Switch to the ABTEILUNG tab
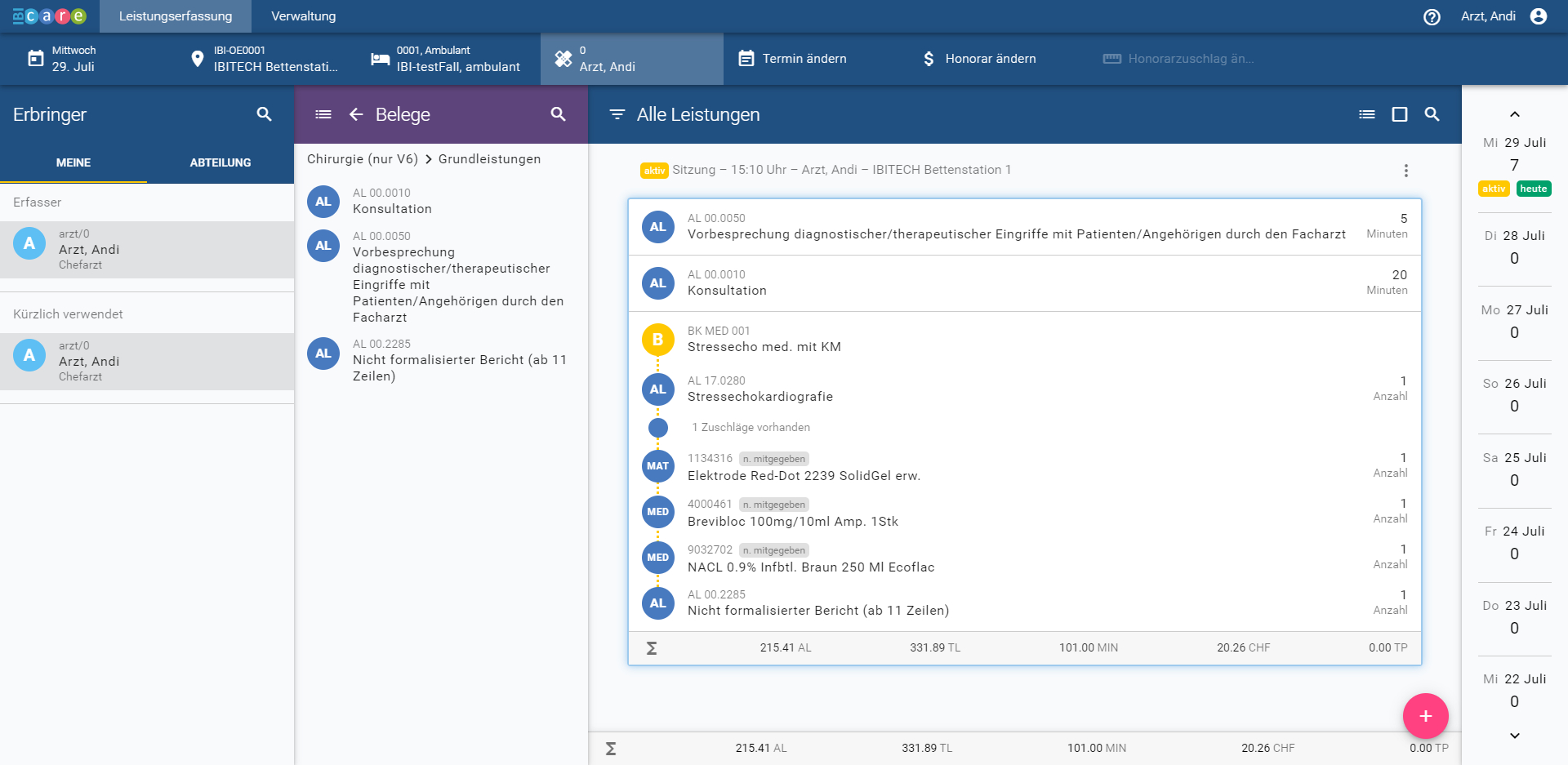Screen dimensions: 1568x765 click(x=220, y=162)
